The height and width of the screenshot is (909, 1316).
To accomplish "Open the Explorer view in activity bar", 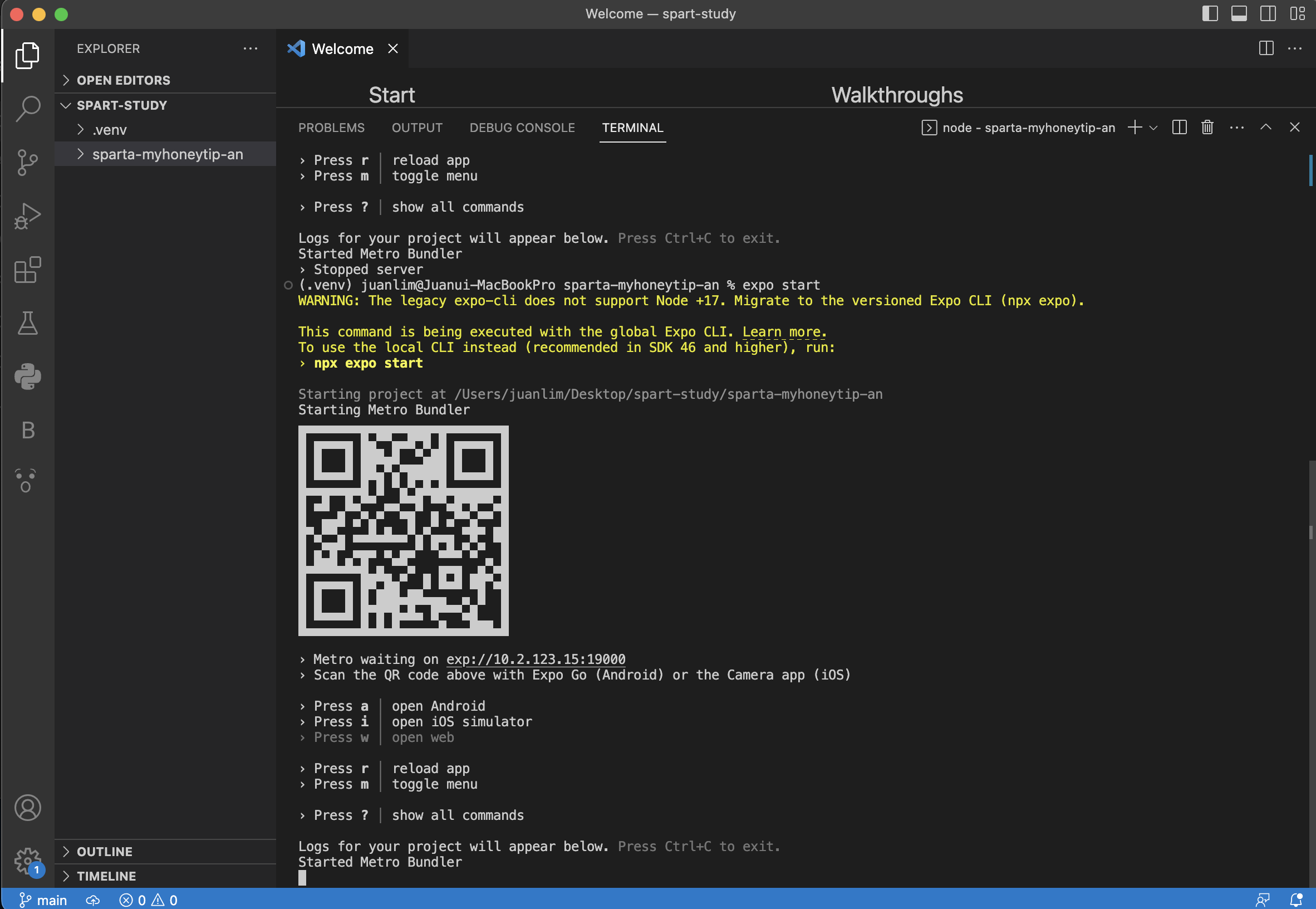I will click(x=27, y=55).
